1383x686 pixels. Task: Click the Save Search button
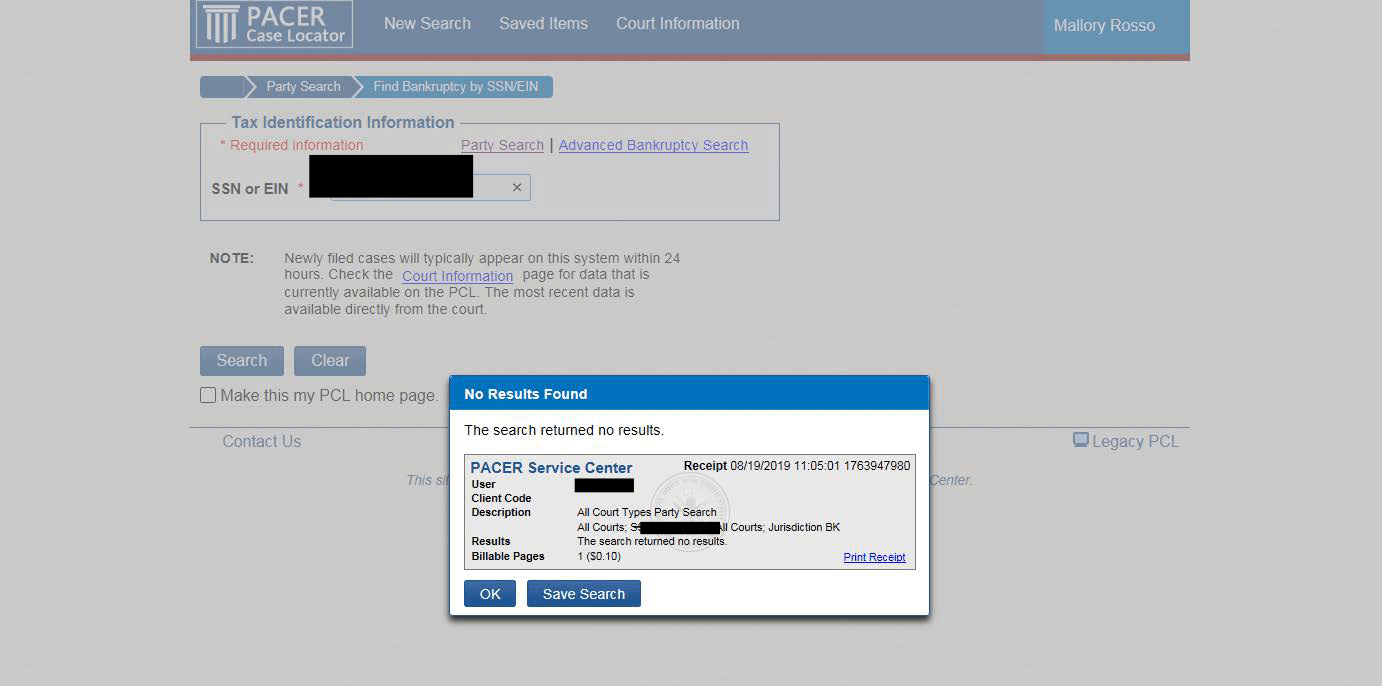click(583, 594)
